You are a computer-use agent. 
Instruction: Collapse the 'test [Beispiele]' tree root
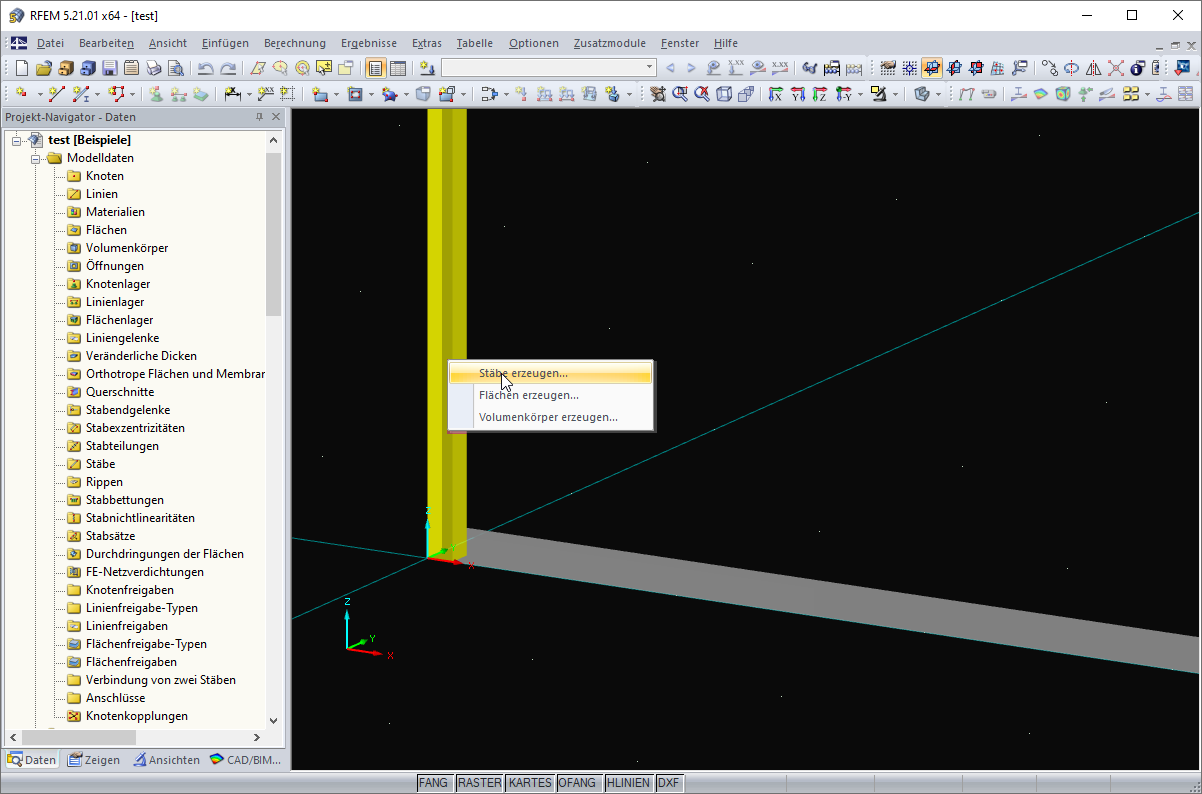coord(17,140)
